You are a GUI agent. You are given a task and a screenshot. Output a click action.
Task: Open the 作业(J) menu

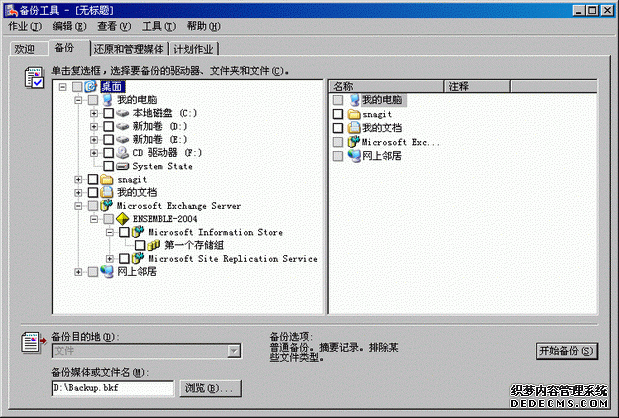coord(25,26)
